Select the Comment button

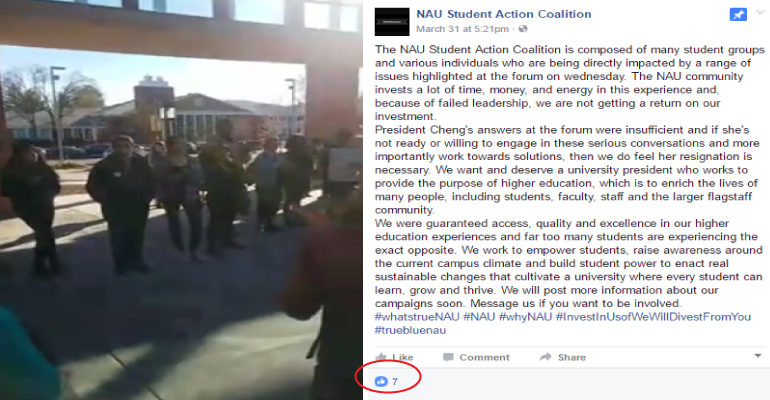point(476,357)
